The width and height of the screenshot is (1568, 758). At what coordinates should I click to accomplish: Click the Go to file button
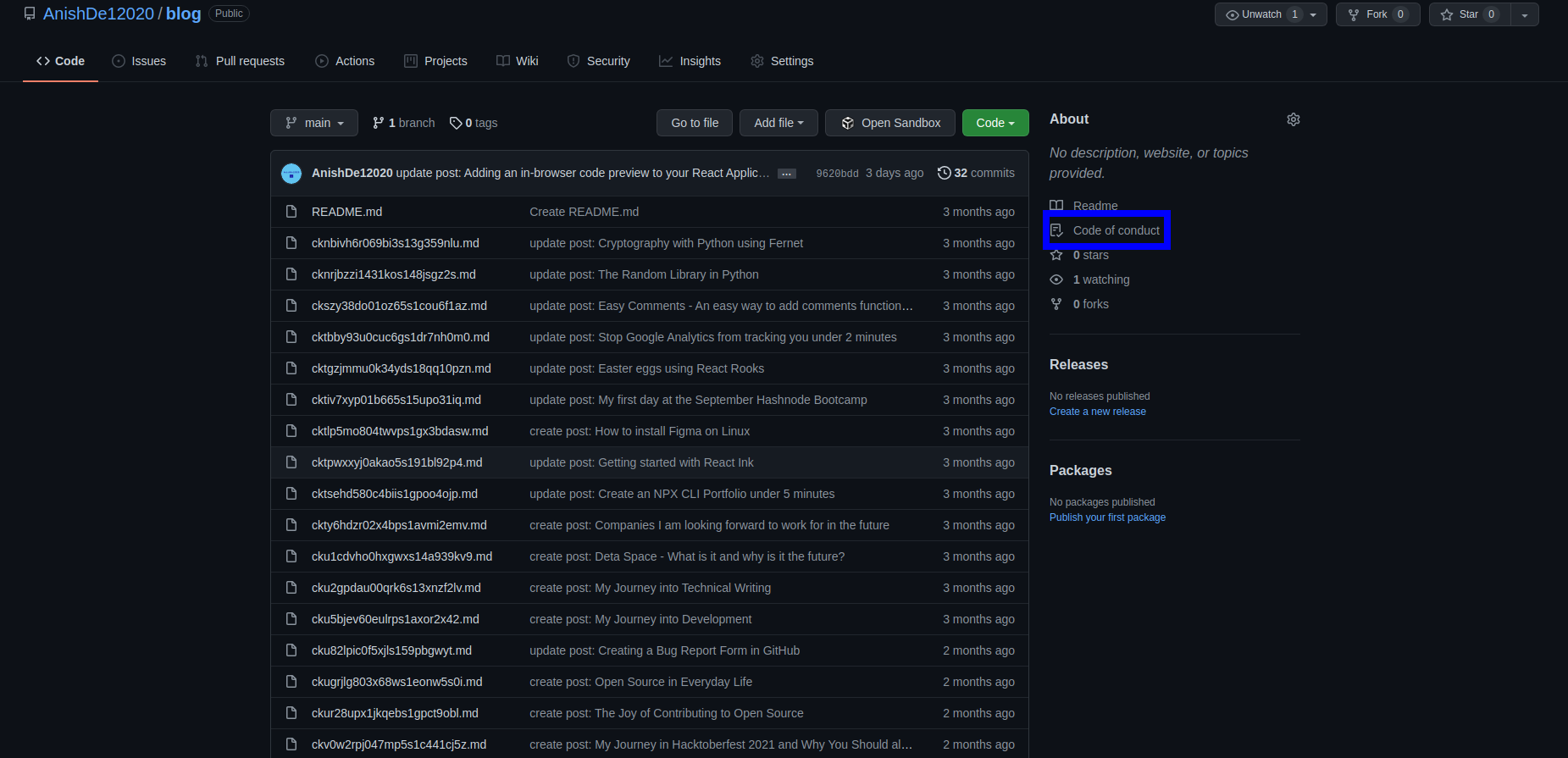pos(695,123)
